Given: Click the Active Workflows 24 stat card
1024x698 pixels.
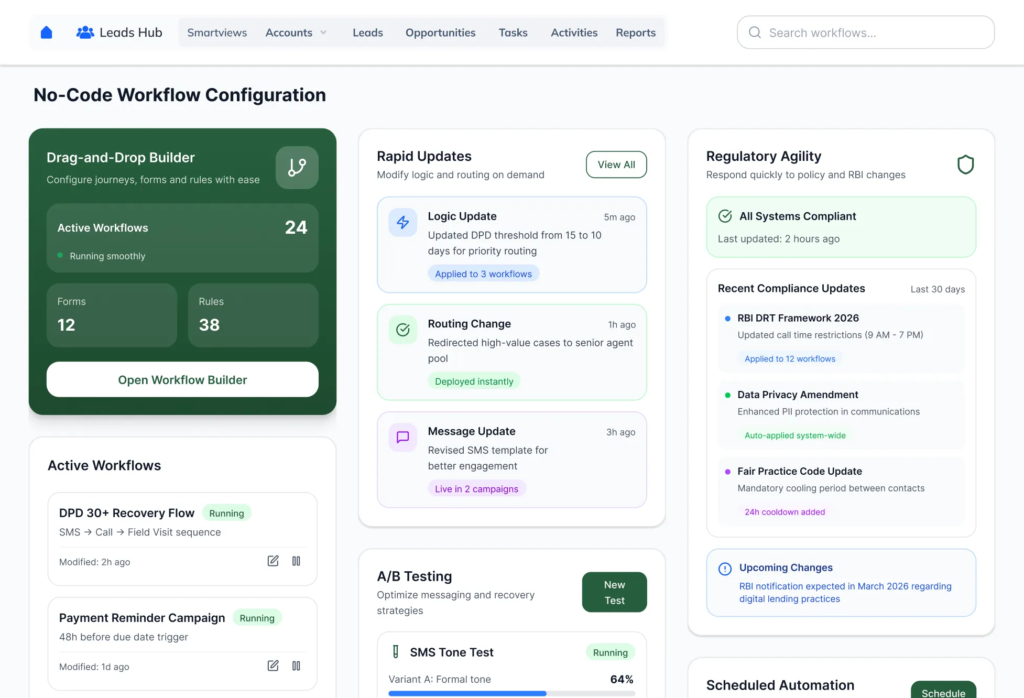Looking at the screenshot, I should [x=182, y=238].
